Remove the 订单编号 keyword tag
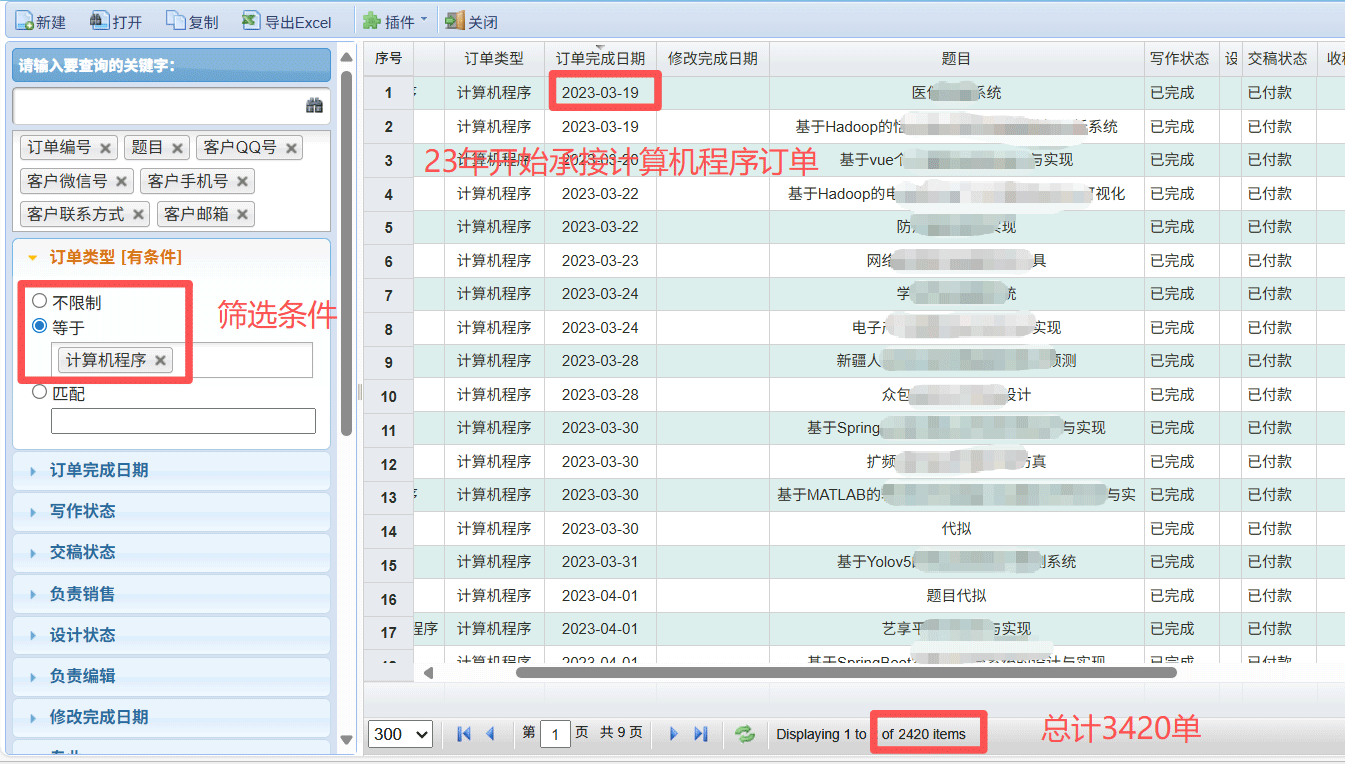Viewport: 1345px width, 764px height. pos(105,148)
